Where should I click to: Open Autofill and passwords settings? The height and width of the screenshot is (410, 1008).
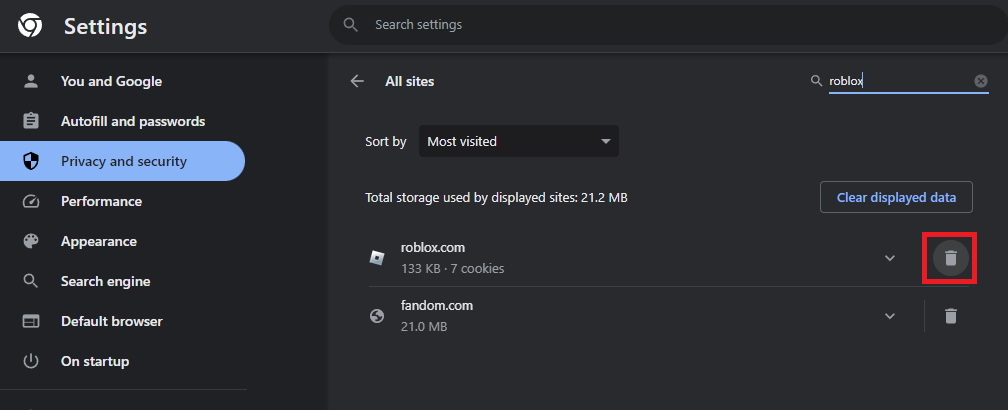tap(132, 121)
